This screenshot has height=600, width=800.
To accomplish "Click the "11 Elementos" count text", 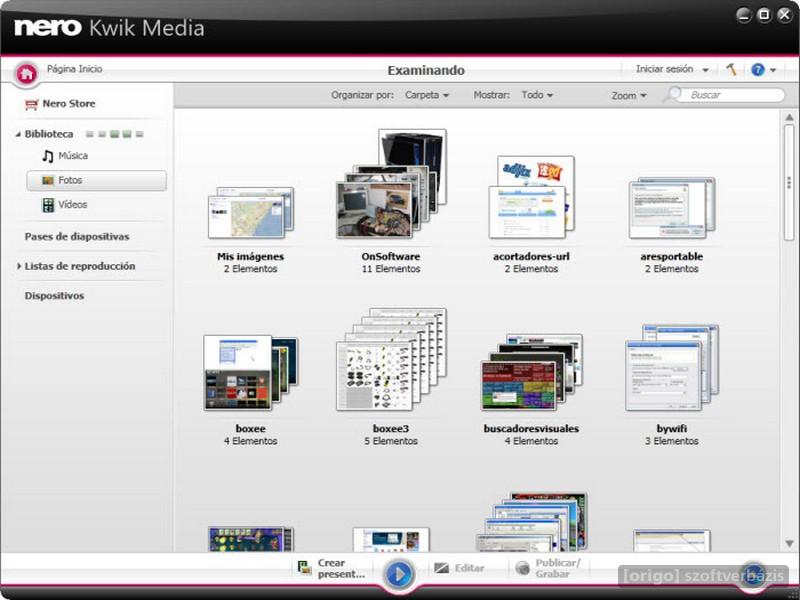I will [x=391, y=269].
